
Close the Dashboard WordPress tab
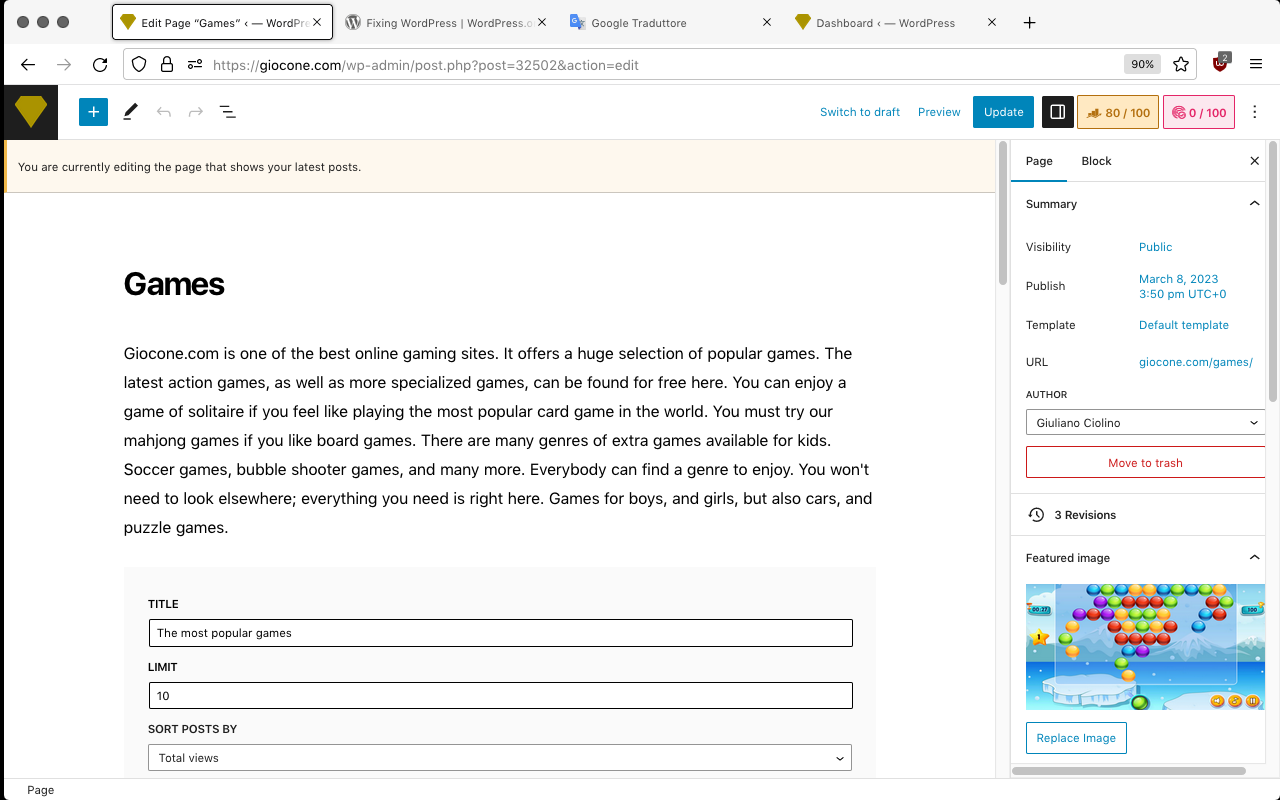[x=992, y=22]
